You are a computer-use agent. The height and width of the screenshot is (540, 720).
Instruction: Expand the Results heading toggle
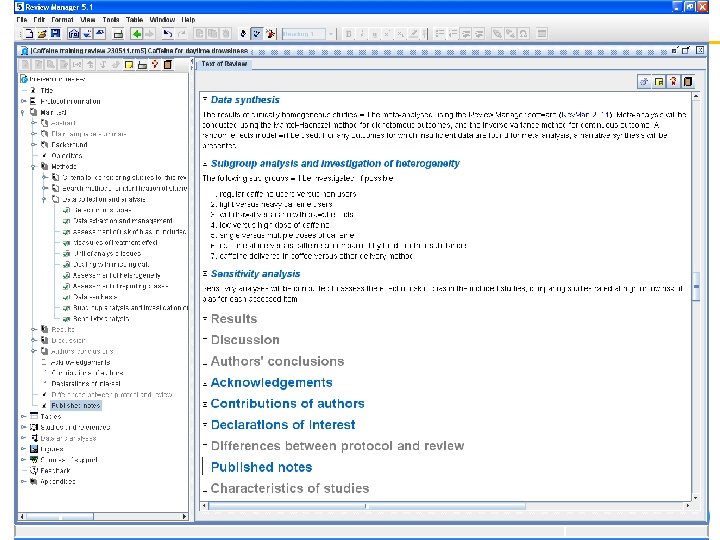205,318
